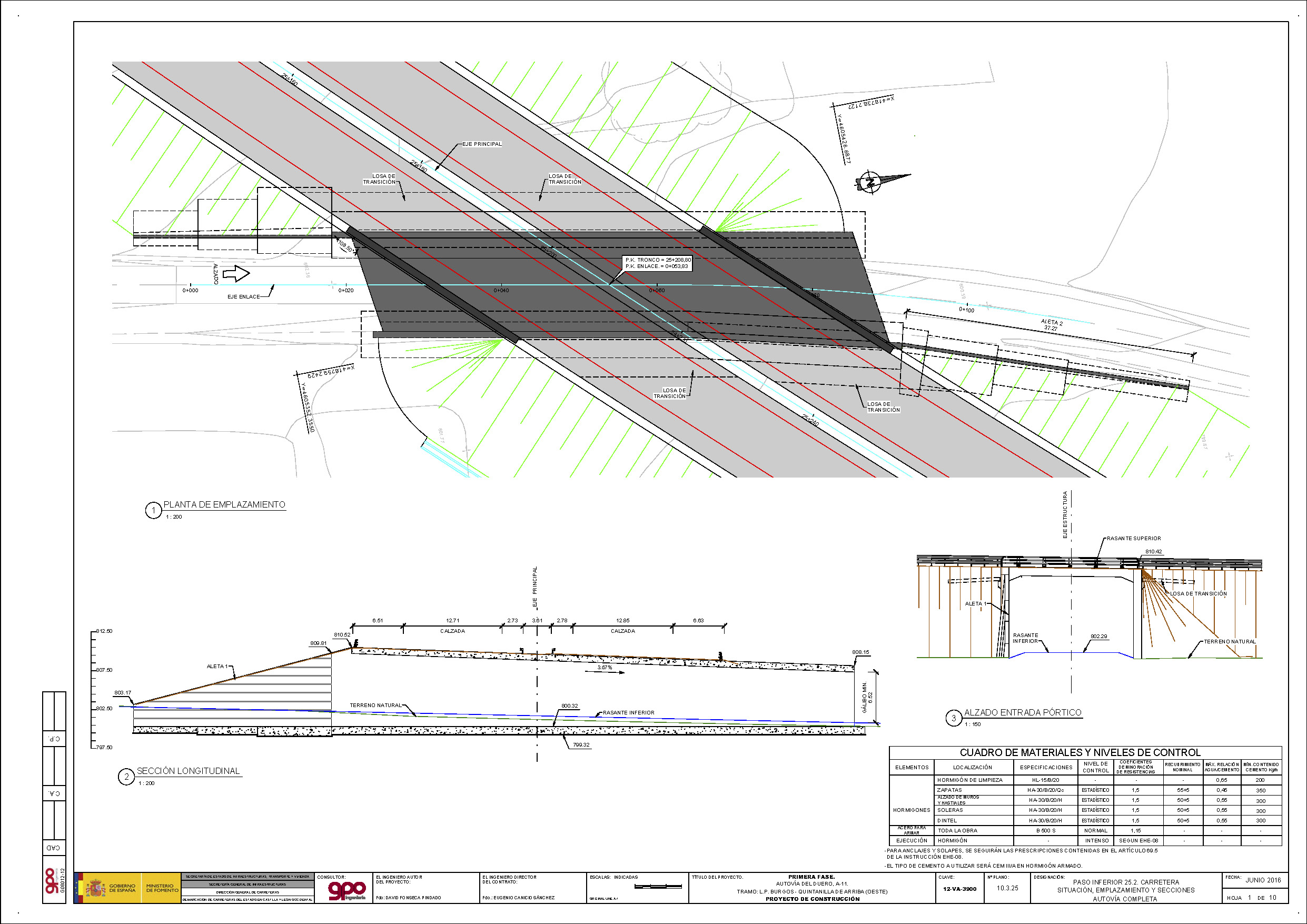This screenshot has width=1307, height=924.
Task: Click the ALETA 2 dimension label
Action: (x=1051, y=324)
